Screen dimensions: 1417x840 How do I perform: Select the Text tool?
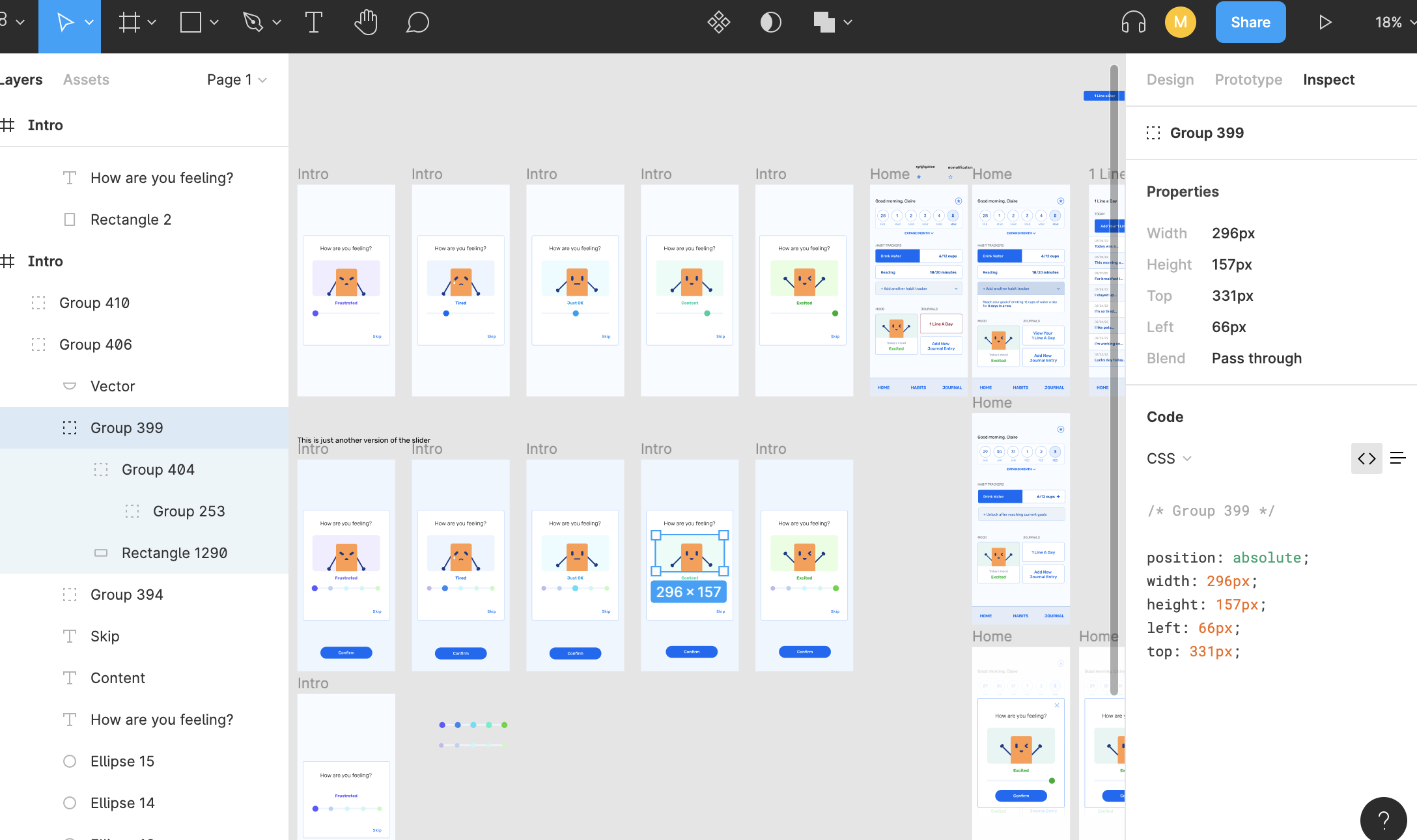[313, 23]
